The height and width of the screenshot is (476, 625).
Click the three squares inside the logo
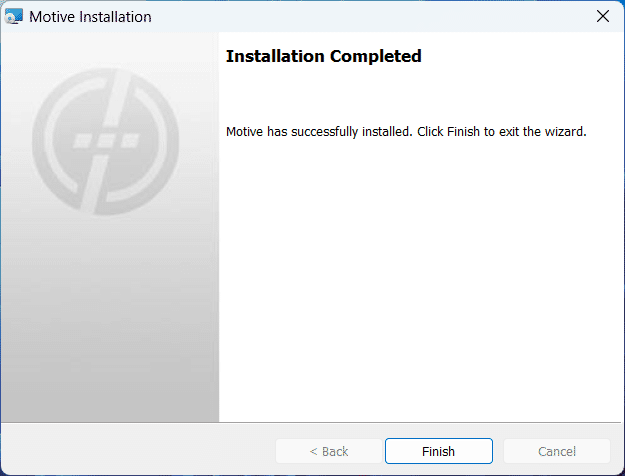pos(106,140)
